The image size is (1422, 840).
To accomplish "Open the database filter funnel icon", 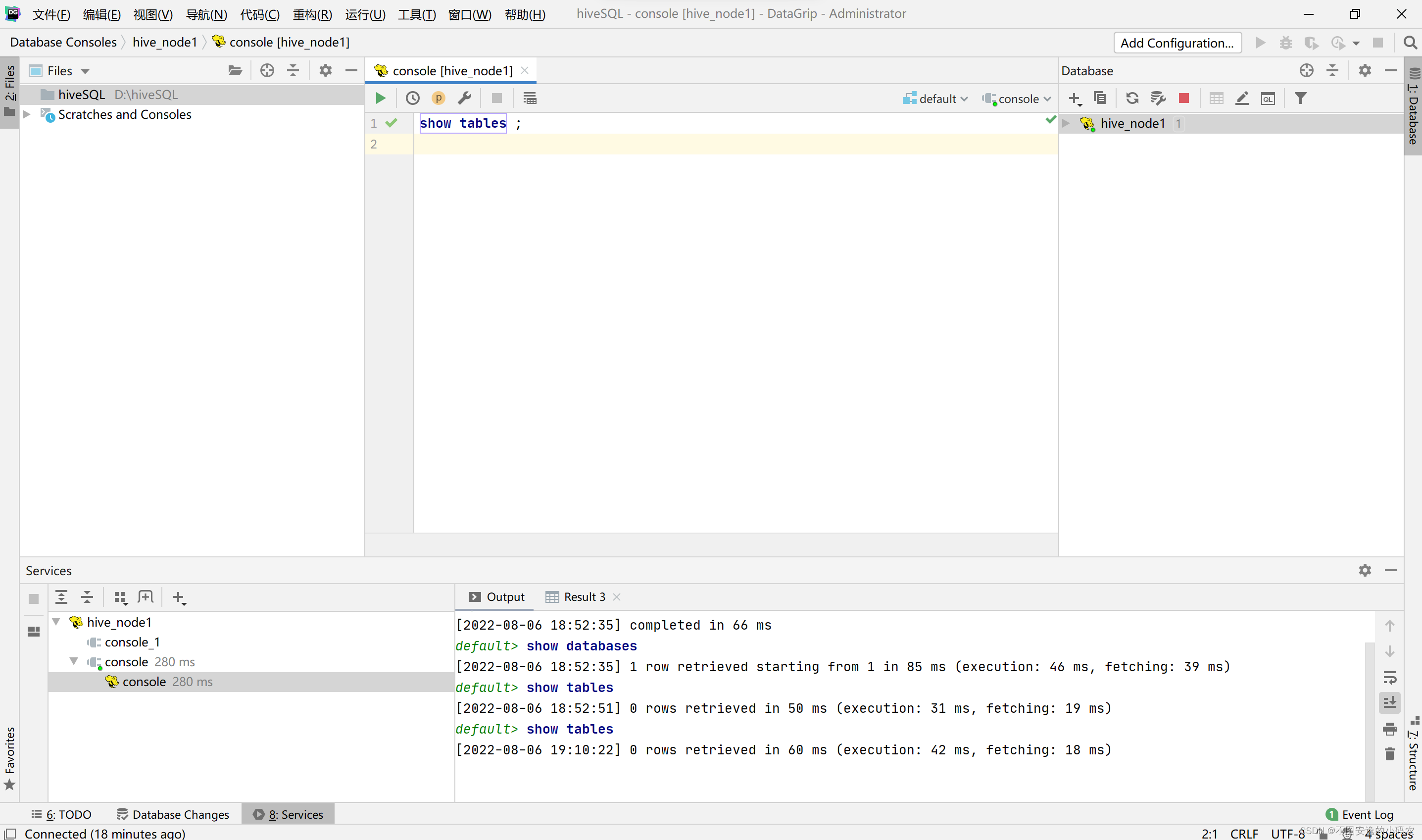I will click(x=1300, y=99).
